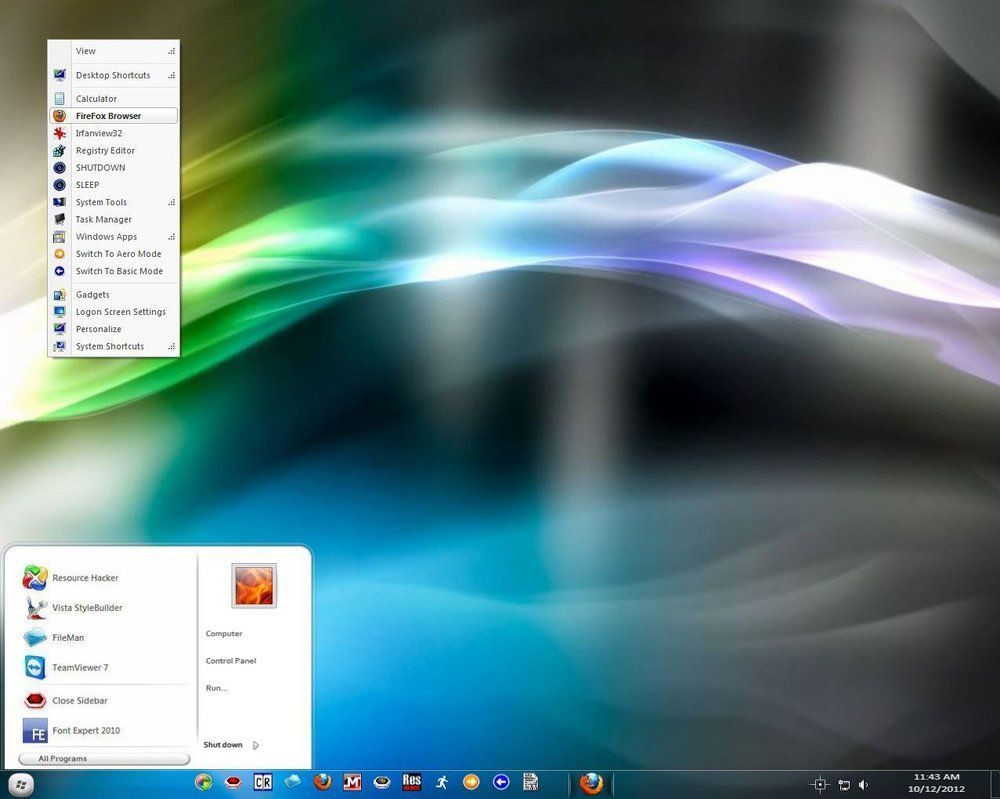Open the running Firefox taskbar button
The width and height of the screenshot is (1000, 799).
(591, 783)
